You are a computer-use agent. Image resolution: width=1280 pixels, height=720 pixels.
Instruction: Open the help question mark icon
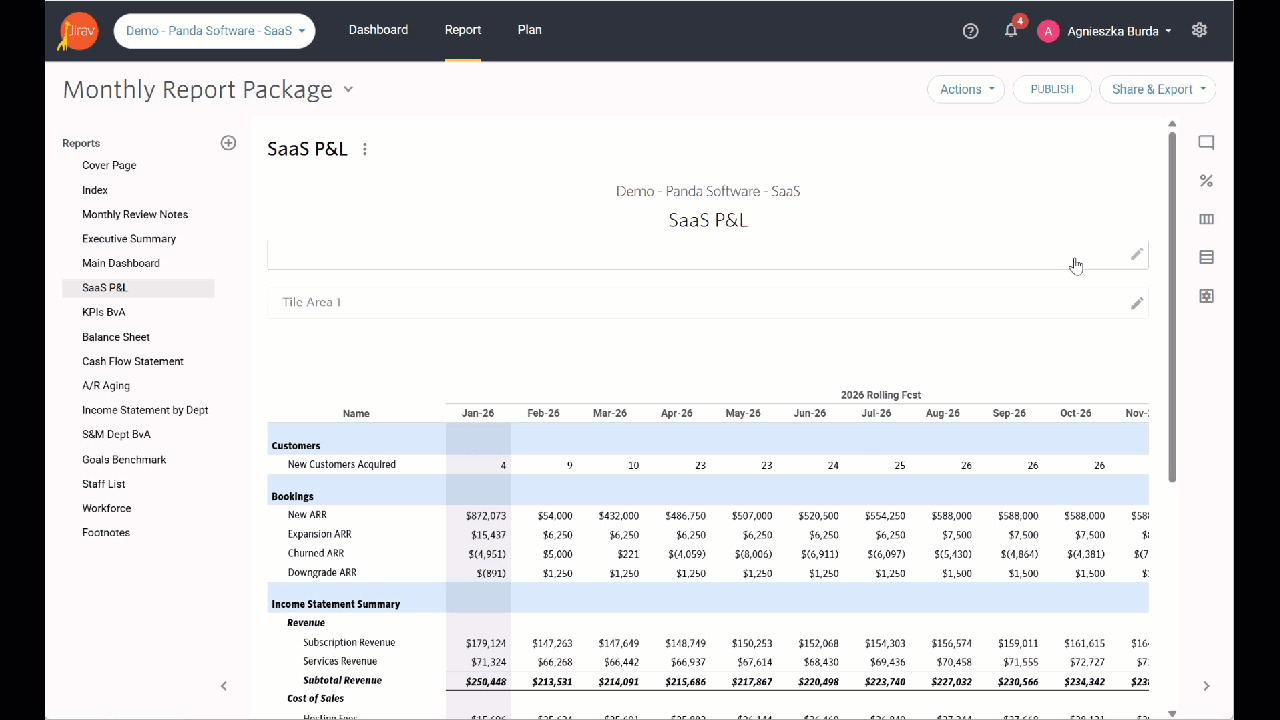pos(970,31)
